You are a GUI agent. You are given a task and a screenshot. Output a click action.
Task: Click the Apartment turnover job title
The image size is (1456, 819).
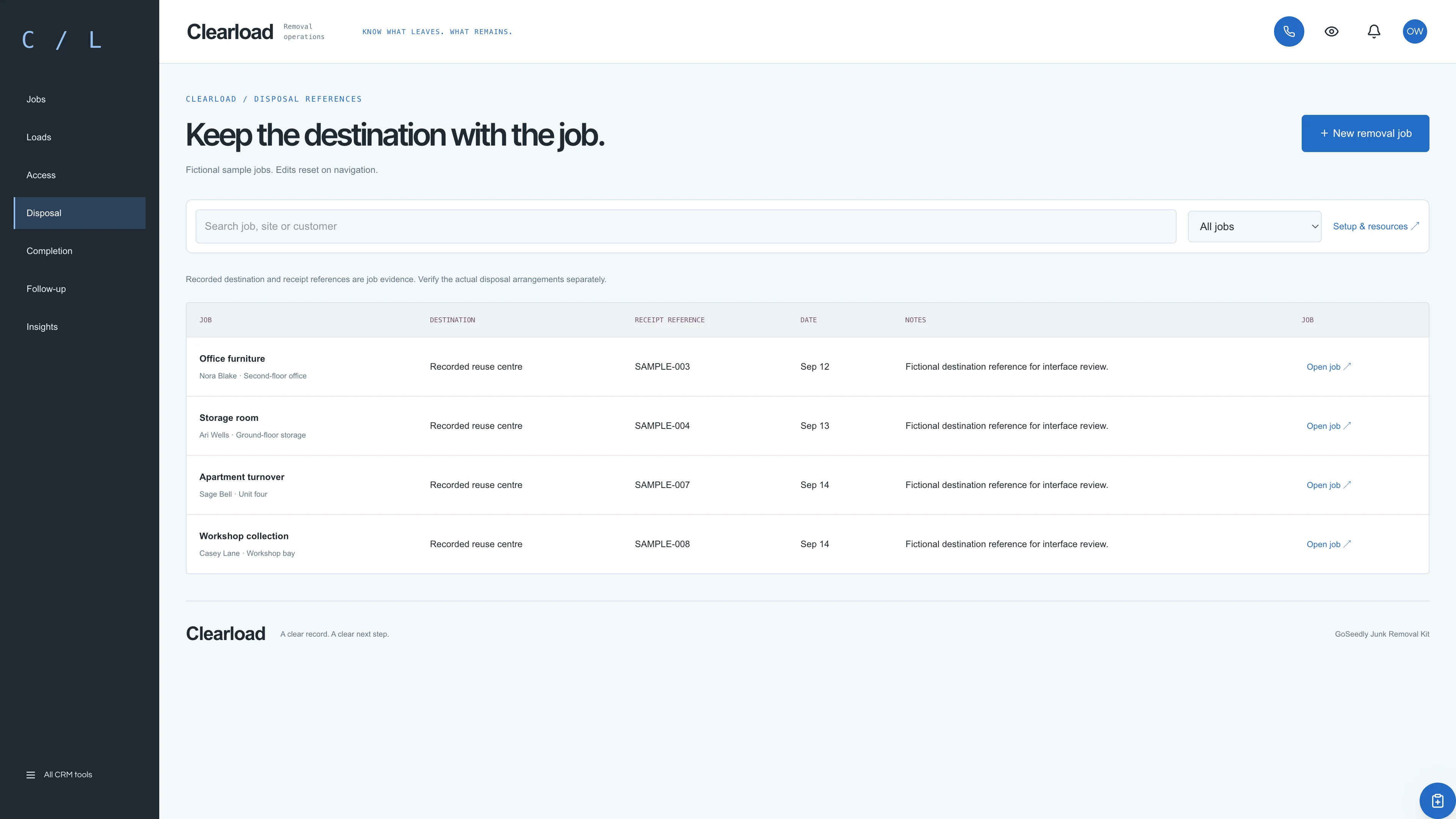click(x=242, y=477)
